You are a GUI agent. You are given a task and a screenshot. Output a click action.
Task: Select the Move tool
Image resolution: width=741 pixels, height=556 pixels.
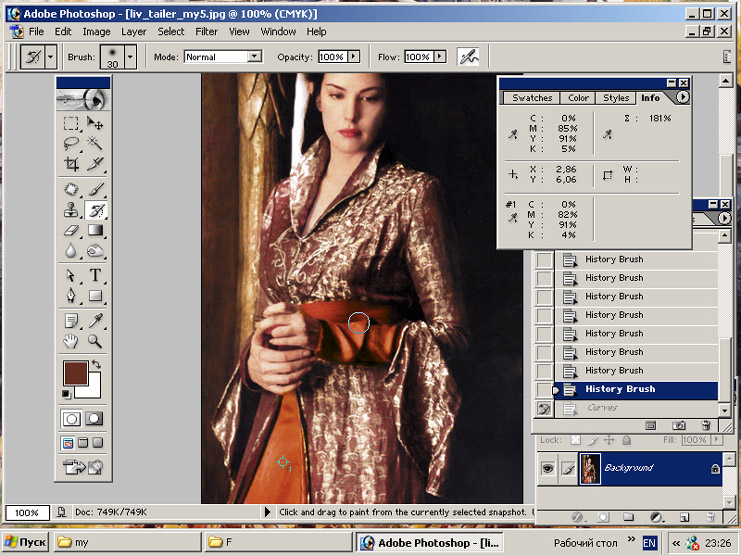(95, 124)
